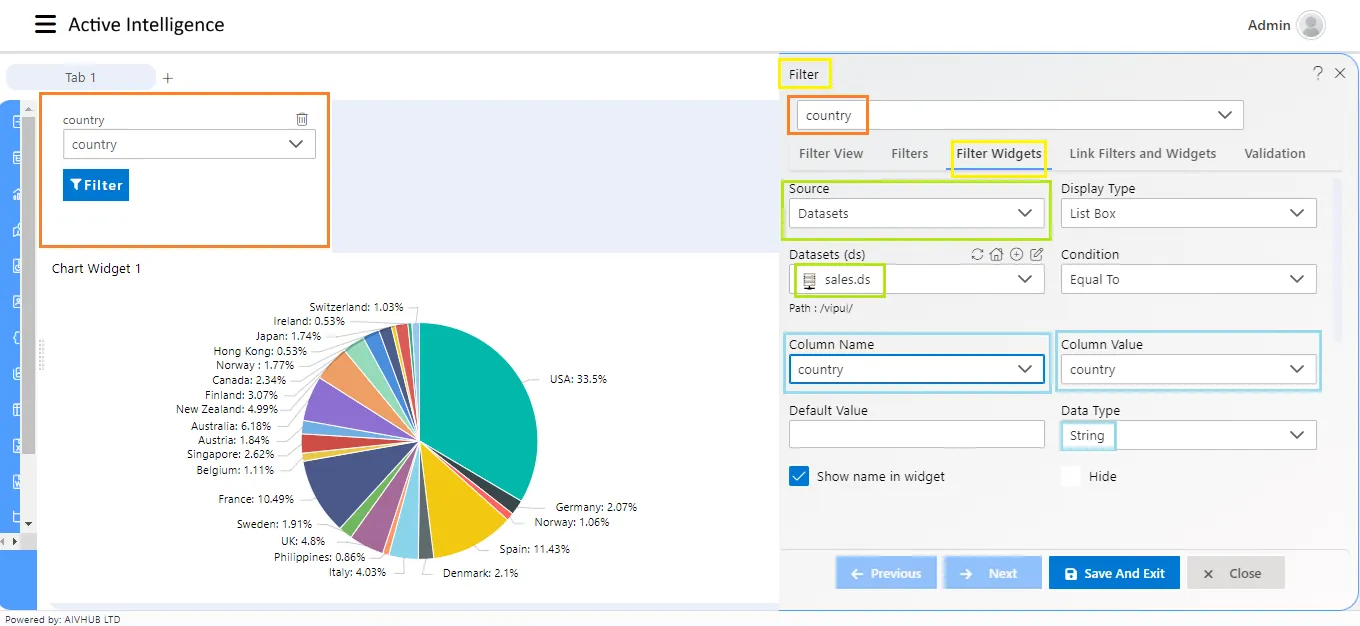Delete the country filter using trash icon
The height and width of the screenshot is (626, 1360).
[302, 119]
